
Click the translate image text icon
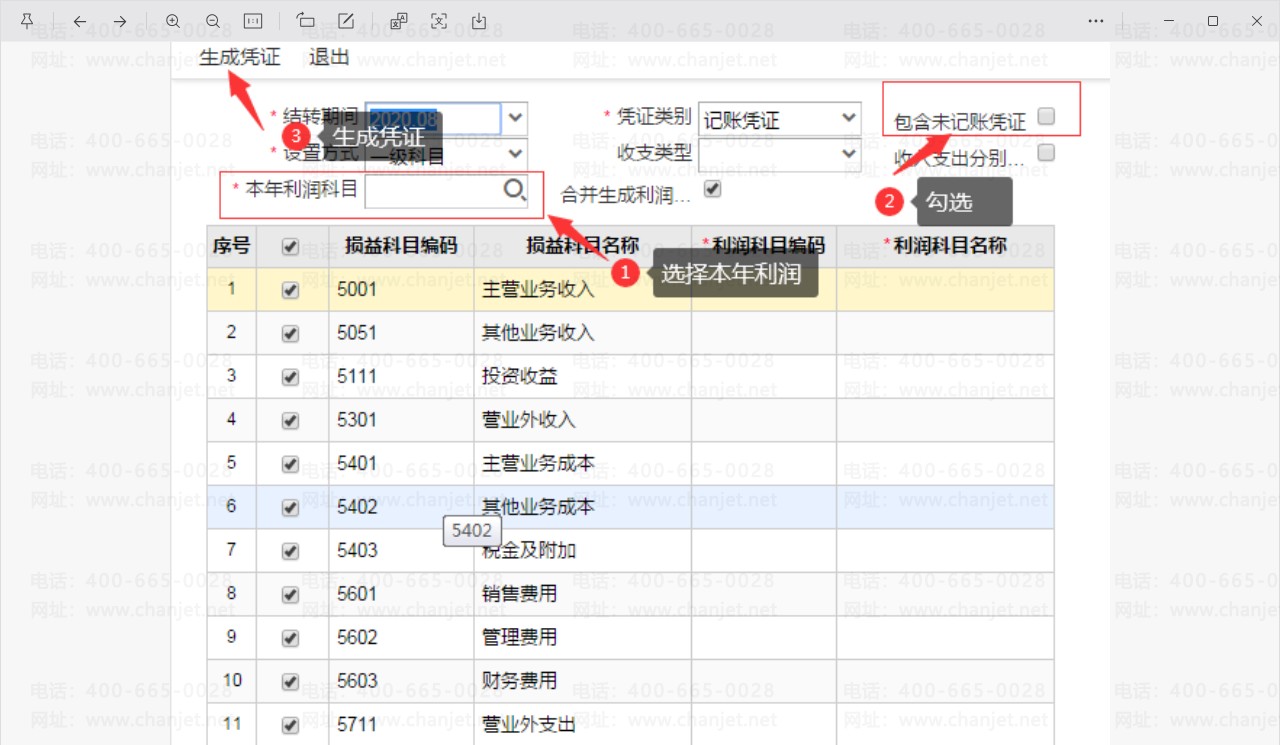click(x=398, y=21)
